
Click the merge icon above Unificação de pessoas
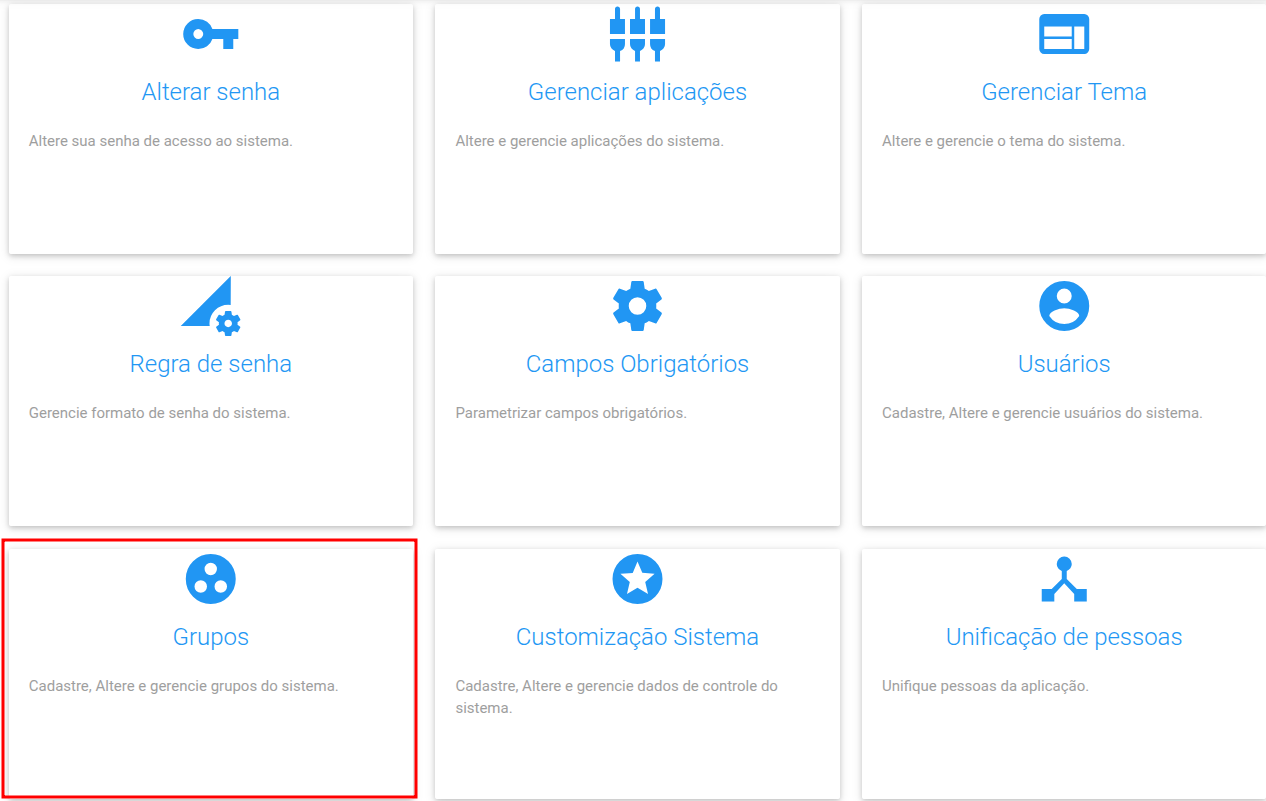1064,578
